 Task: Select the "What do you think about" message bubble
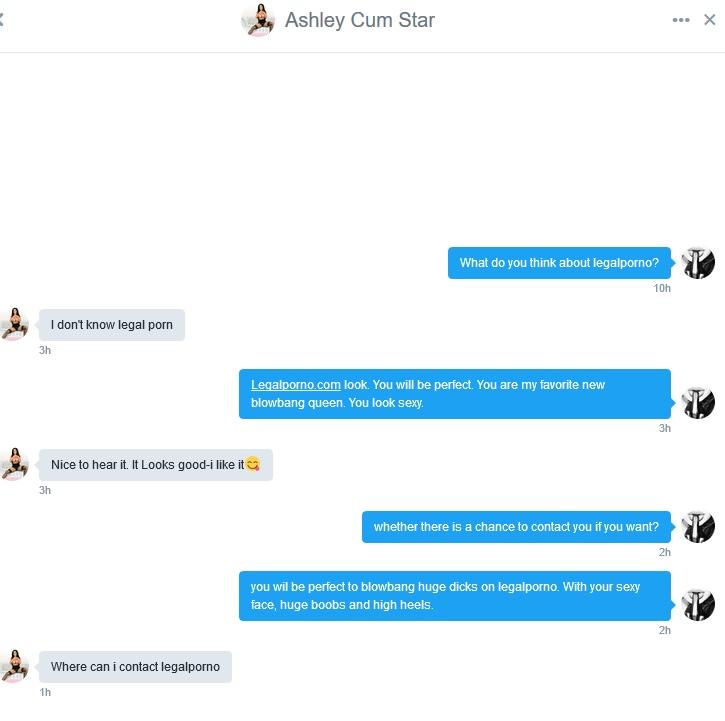[559, 263]
